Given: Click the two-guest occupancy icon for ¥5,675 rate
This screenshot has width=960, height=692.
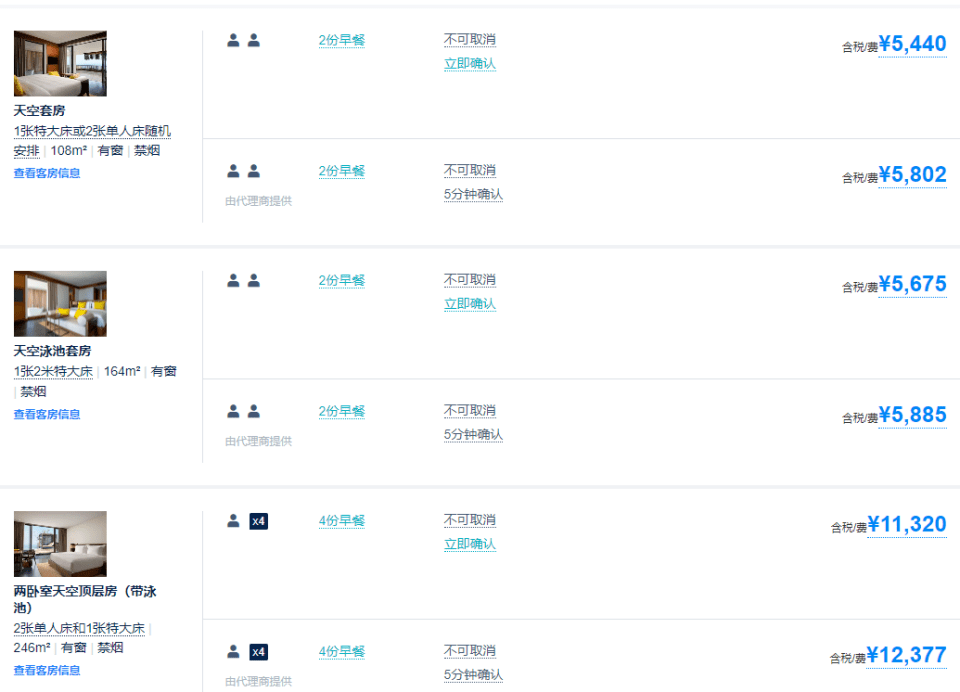Looking at the screenshot, I should (x=244, y=280).
